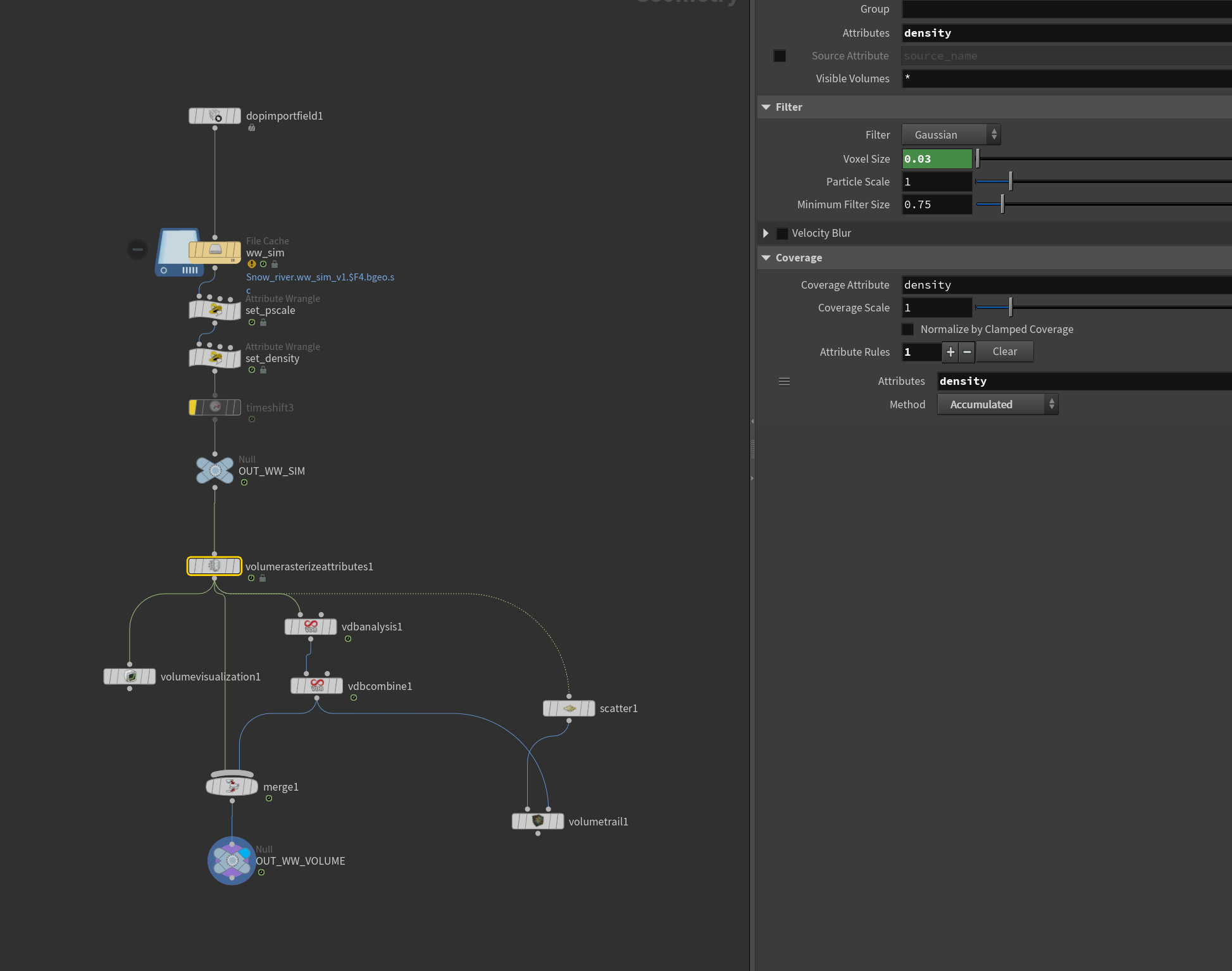Select the volumetrail1 node
The height and width of the screenshot is (971, 1232).
pyautogui.click(x=538, y=821)
